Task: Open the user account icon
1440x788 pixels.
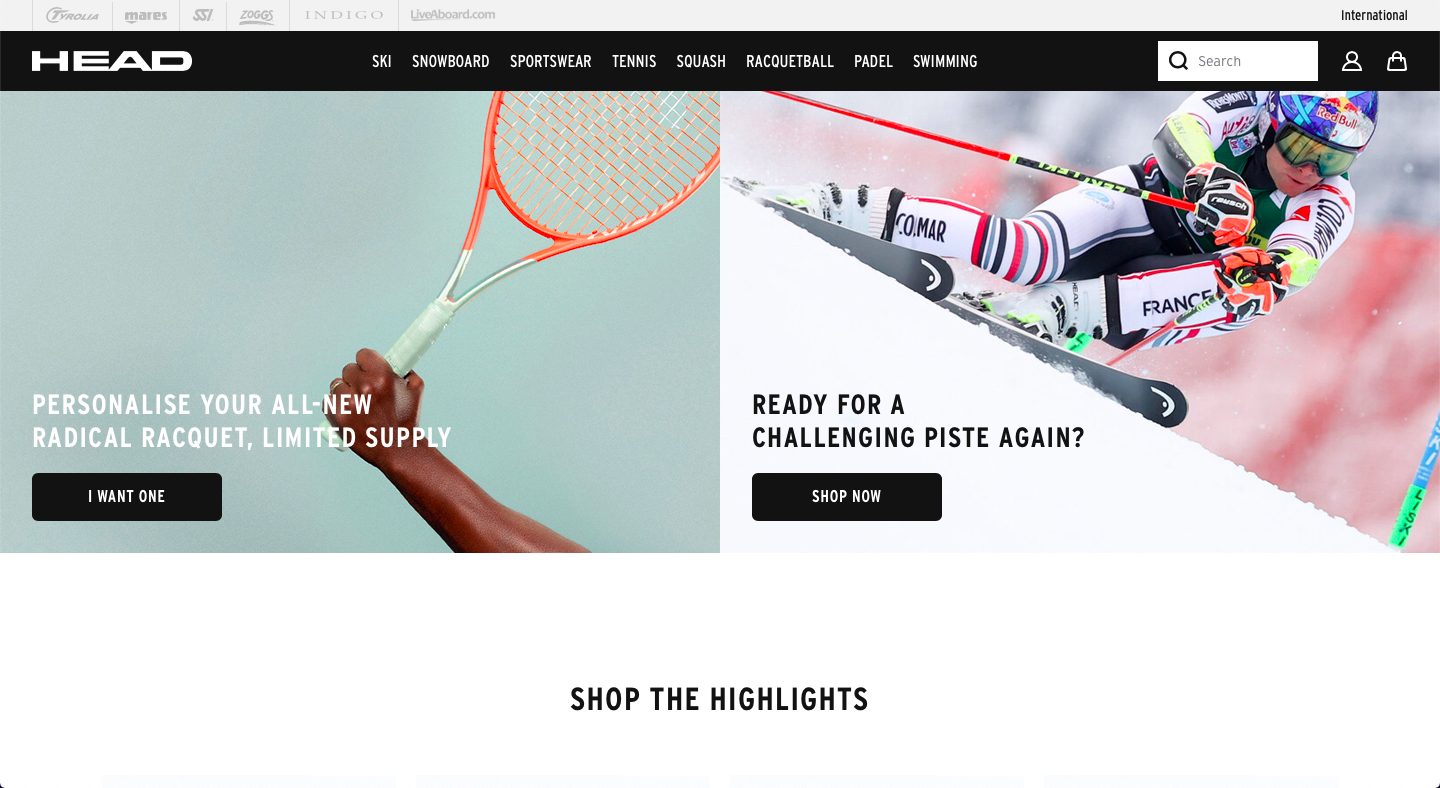Action: (x=1352, y=61)
